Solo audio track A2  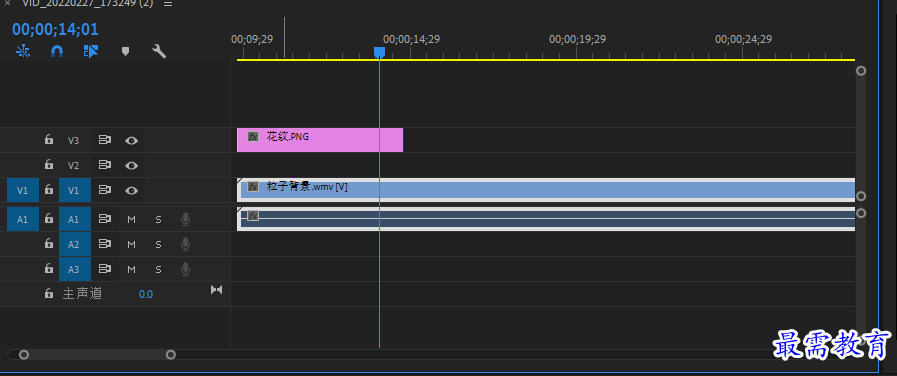(158, 244)
